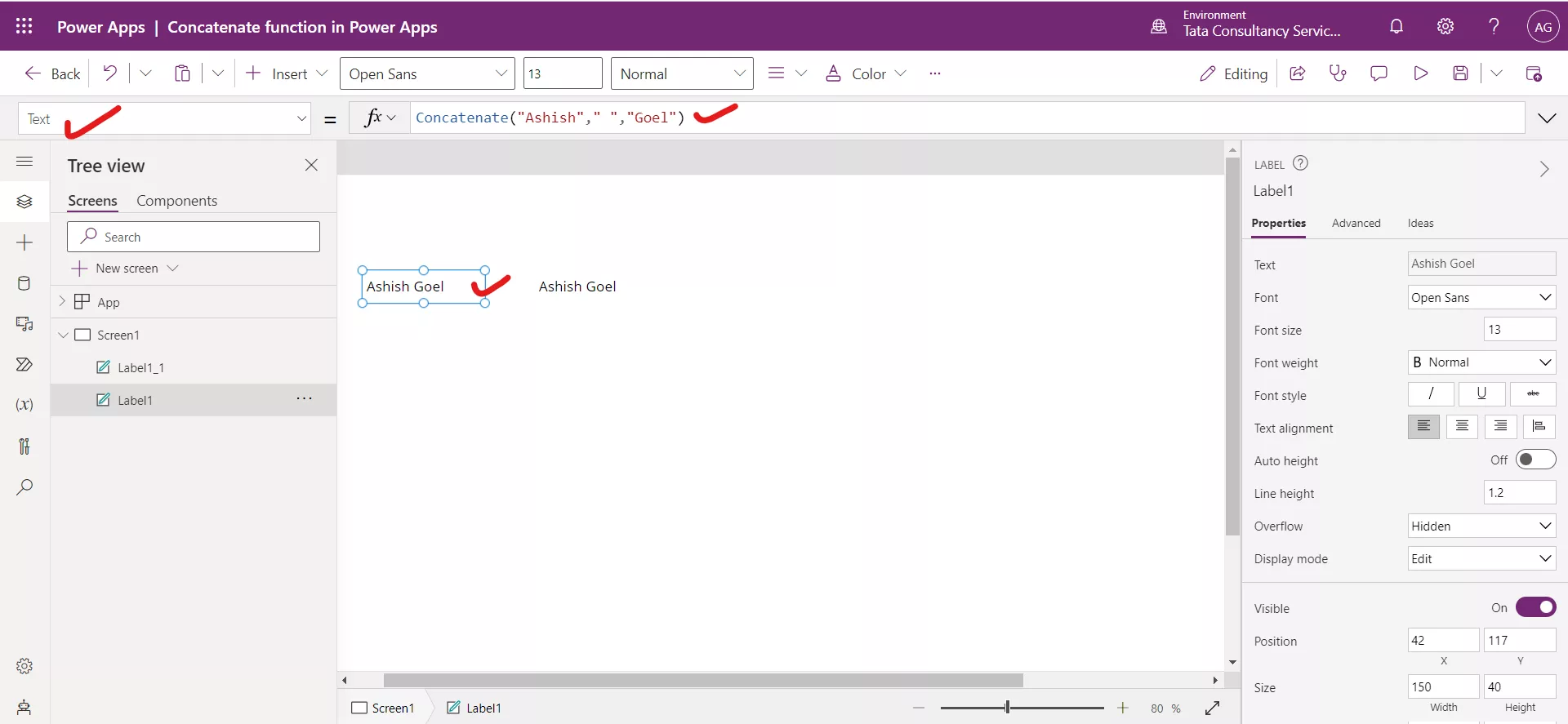The height and width of the screenshot is (724, 1568).
Task: Click the Preview app play icon
Action: coord(1421,73)
